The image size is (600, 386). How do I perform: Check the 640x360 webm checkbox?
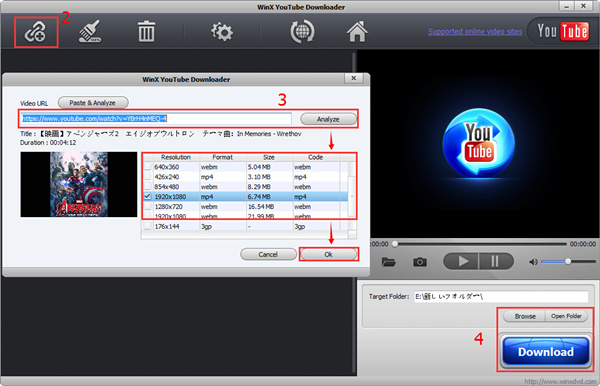[x=147, y=167]
